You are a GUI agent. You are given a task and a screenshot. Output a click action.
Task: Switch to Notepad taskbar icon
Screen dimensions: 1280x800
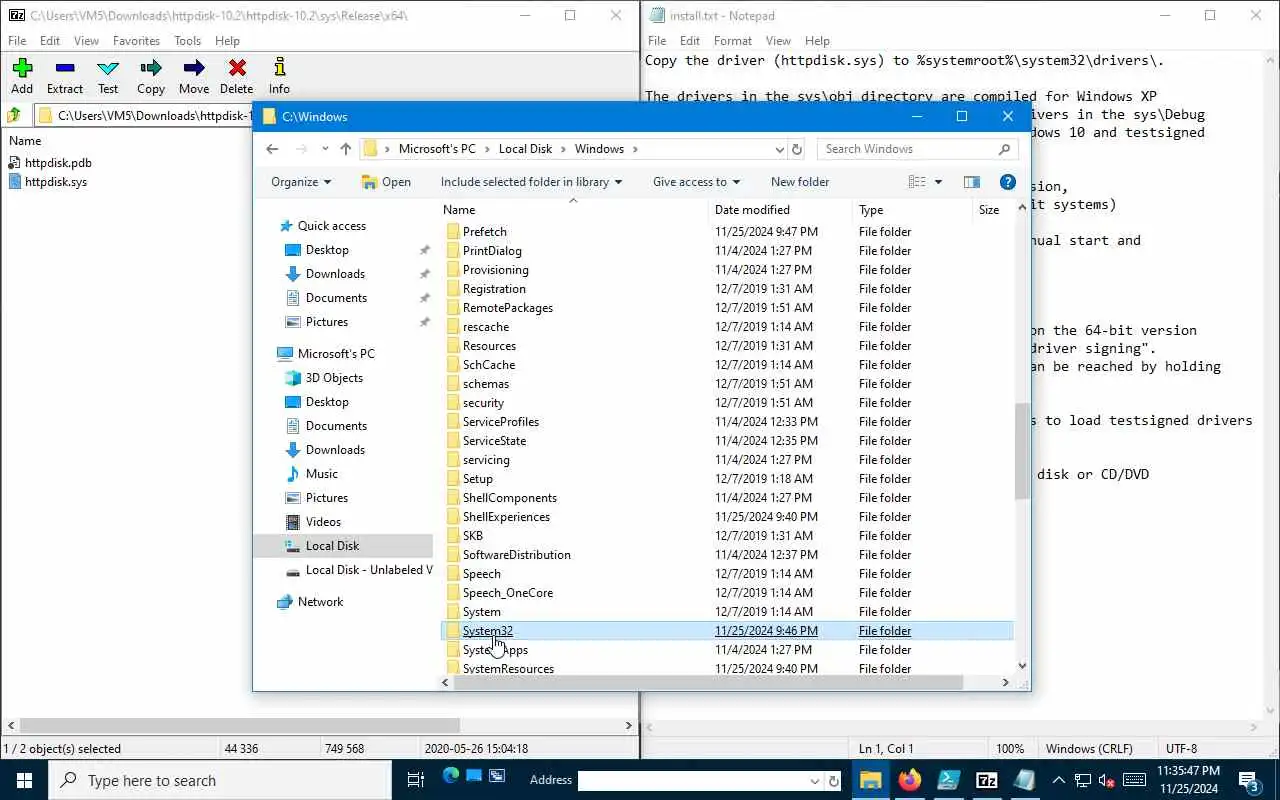(1025, 780)
